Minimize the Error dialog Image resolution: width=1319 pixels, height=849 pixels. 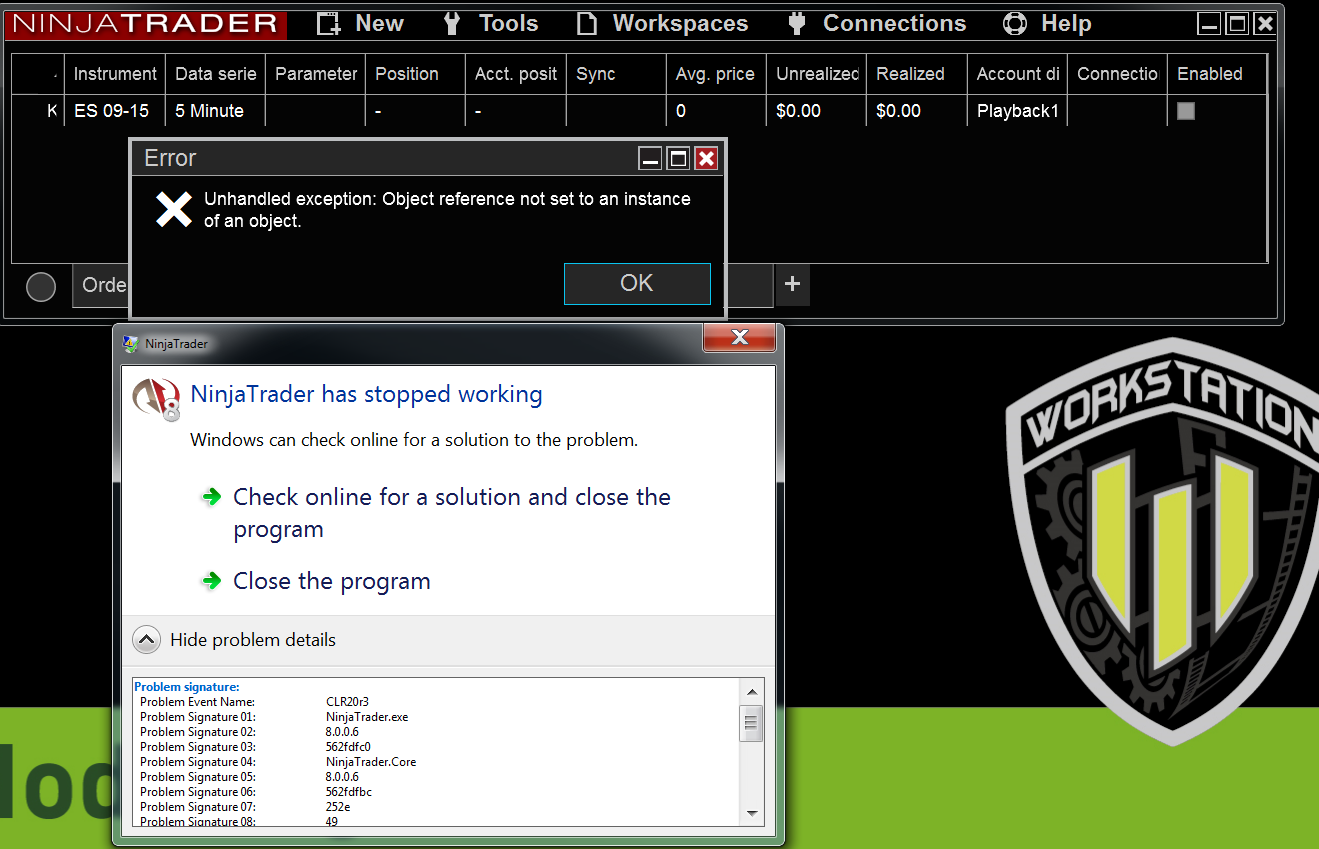tap(651, 158)
